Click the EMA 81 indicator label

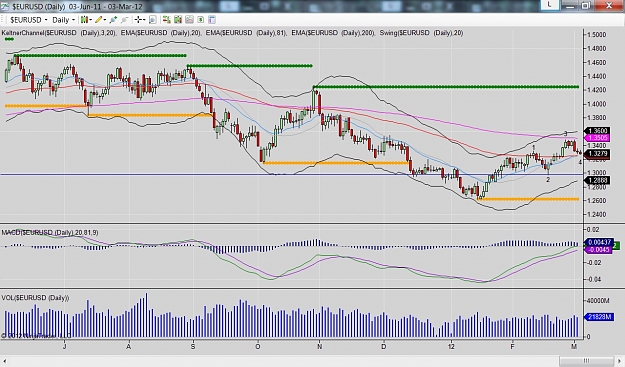click(x=246, y=33)
